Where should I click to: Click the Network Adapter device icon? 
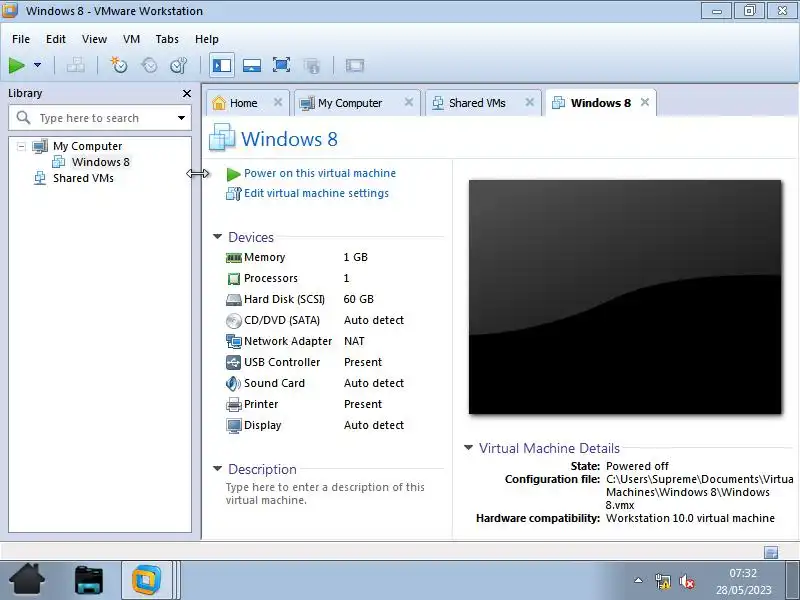(x=234, y=341)
